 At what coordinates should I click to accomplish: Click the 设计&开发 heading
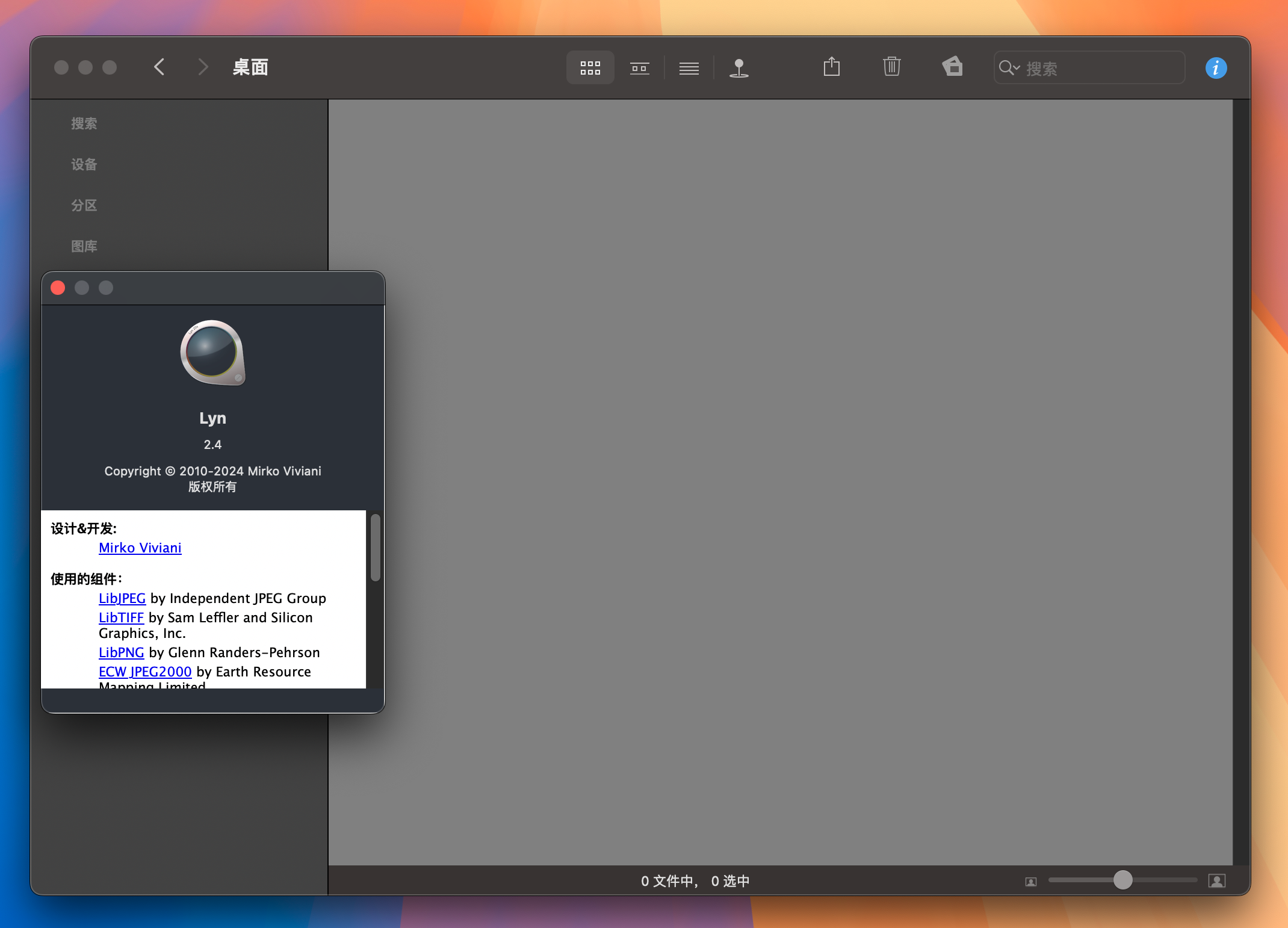84,528
